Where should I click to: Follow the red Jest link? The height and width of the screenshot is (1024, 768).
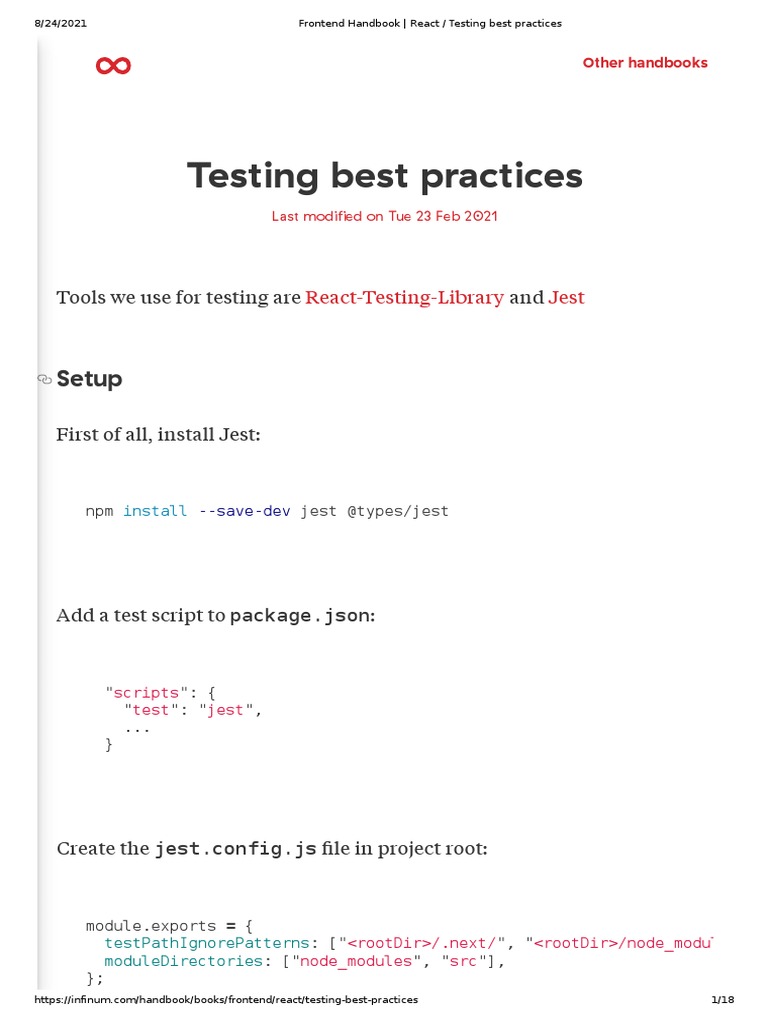[x=566, y=297]
